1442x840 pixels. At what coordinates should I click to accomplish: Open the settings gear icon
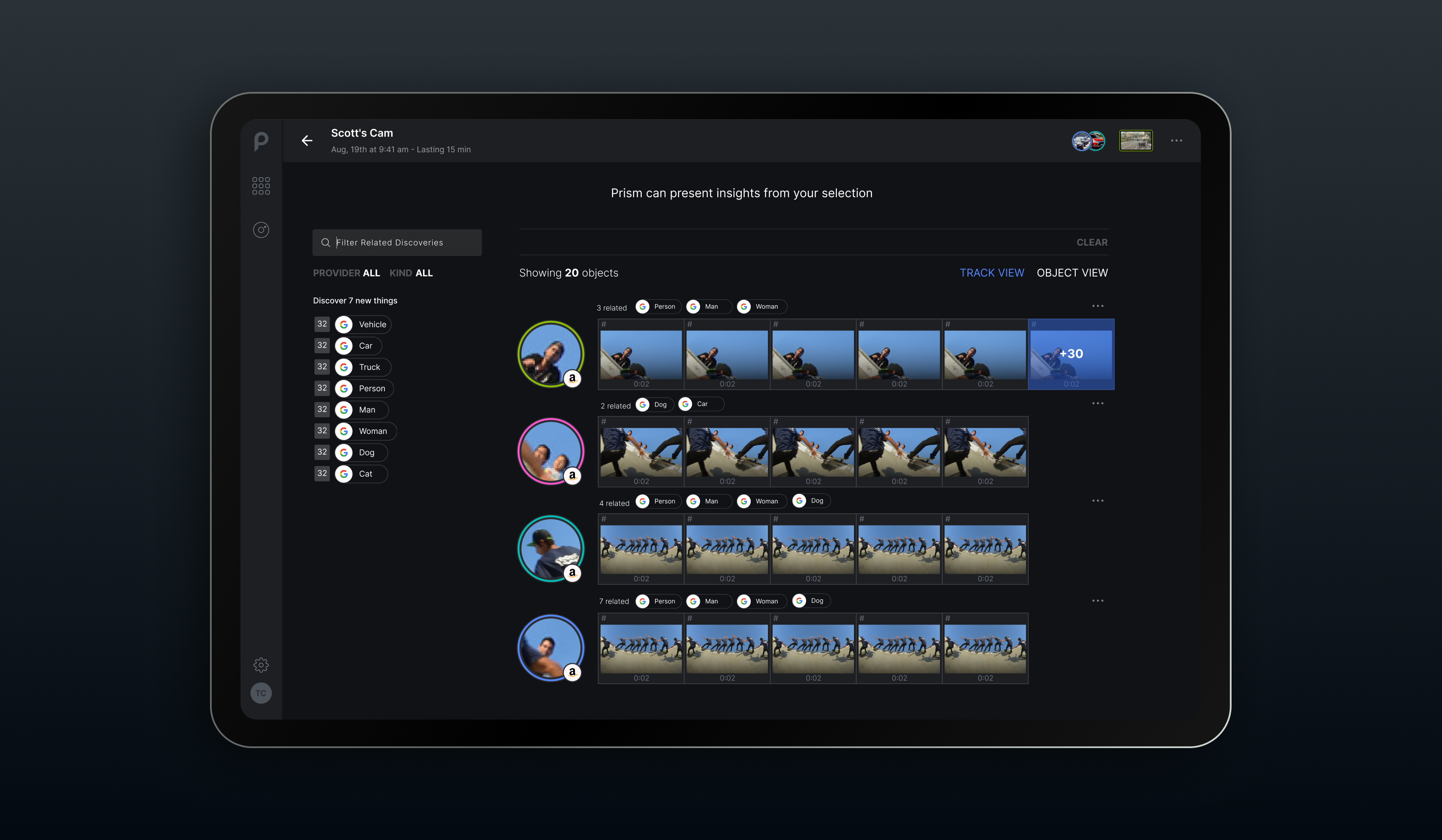(x=261, y=664)
